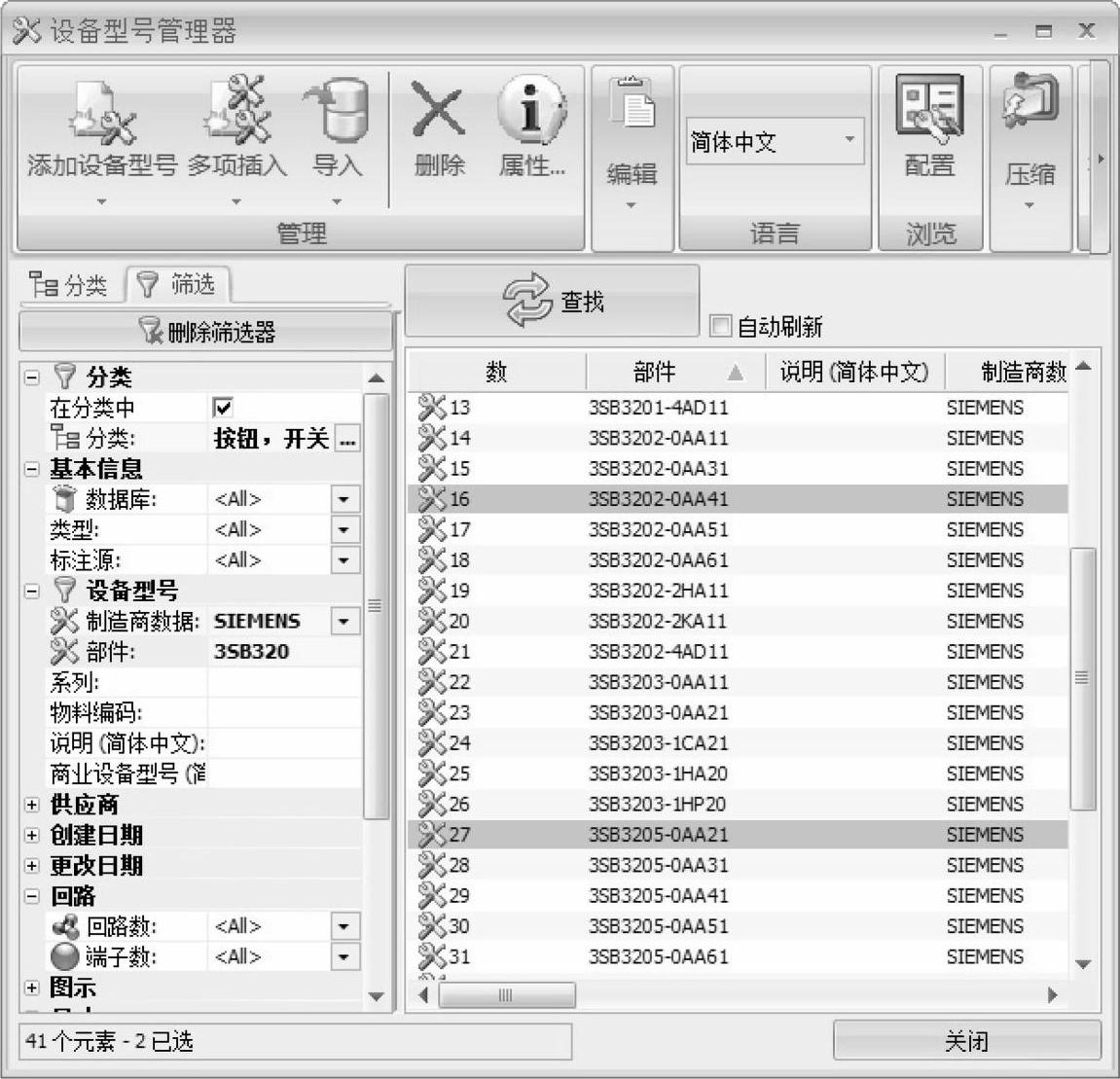Open the 简体中文 language dropdown
This screenshot has height=1079, width=1120.
(x=849, y=141)
